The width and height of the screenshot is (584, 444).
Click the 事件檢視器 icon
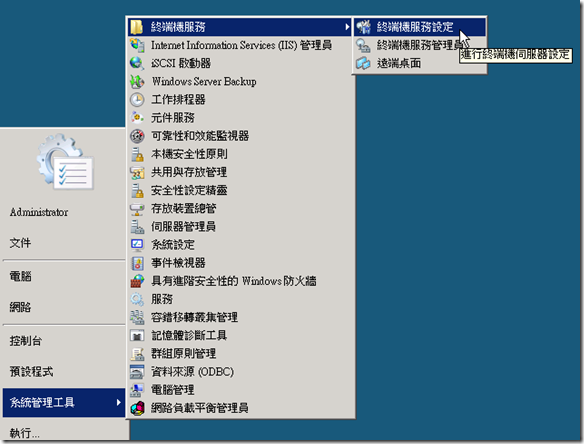(137, 263)
